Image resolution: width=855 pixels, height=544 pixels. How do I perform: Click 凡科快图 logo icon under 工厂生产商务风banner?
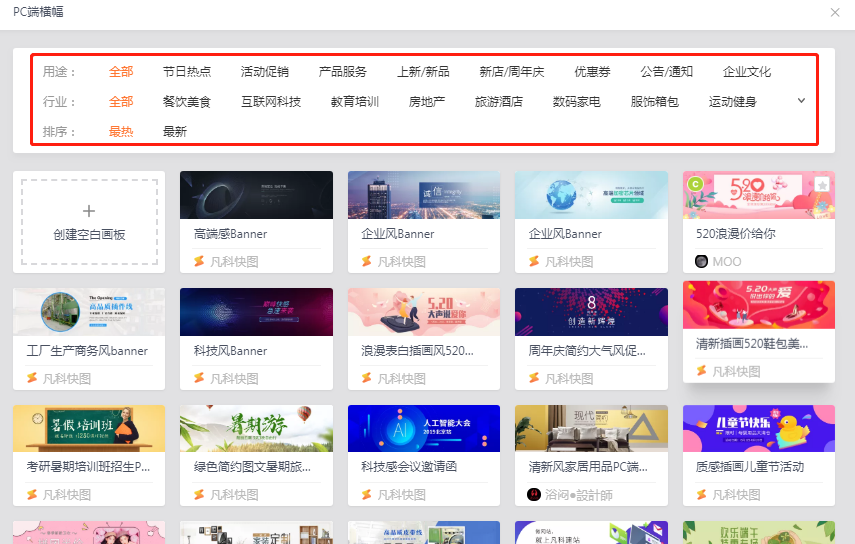click(x=32, y=378)
